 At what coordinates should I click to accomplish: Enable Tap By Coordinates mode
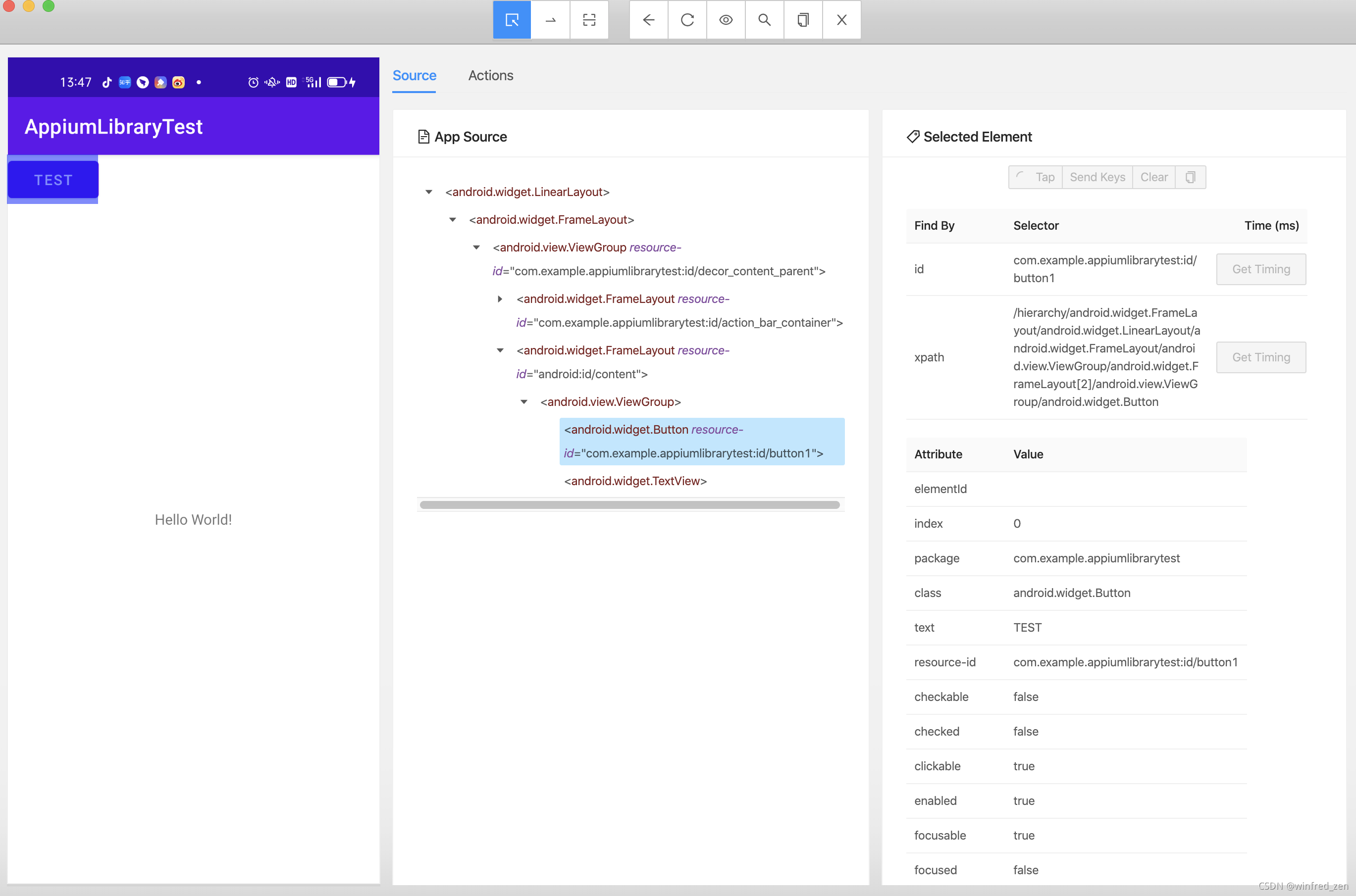click(x=589, y=20)
